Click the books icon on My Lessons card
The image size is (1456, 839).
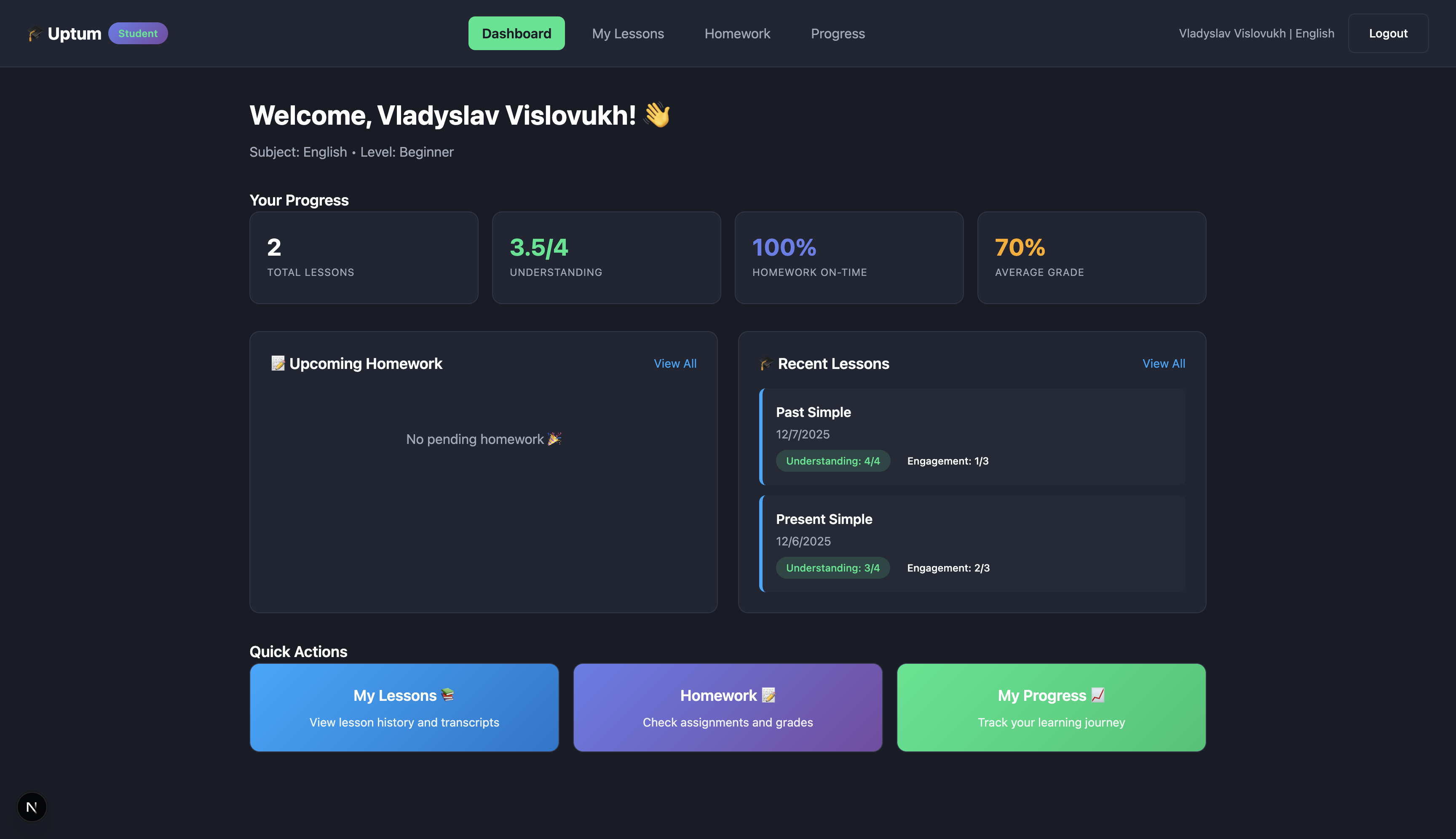(x=448, y=695)
